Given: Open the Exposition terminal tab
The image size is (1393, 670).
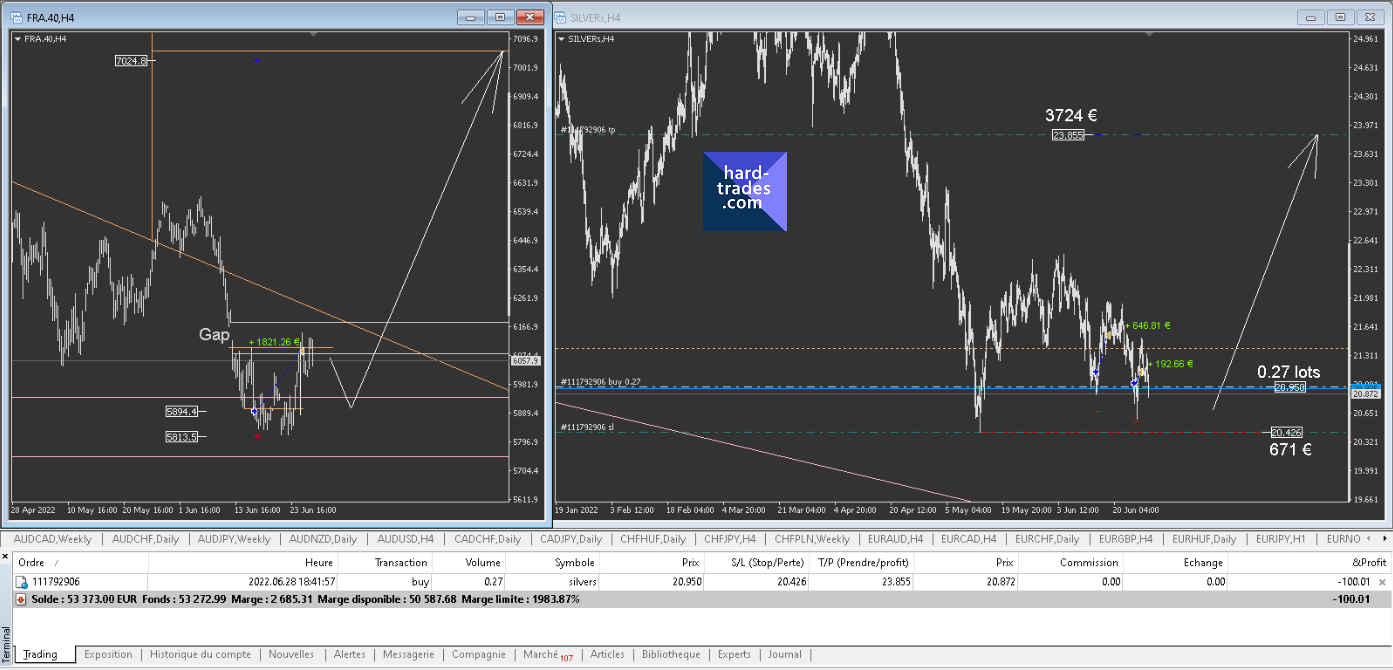Looking at the screenshot, I should 108,654.
